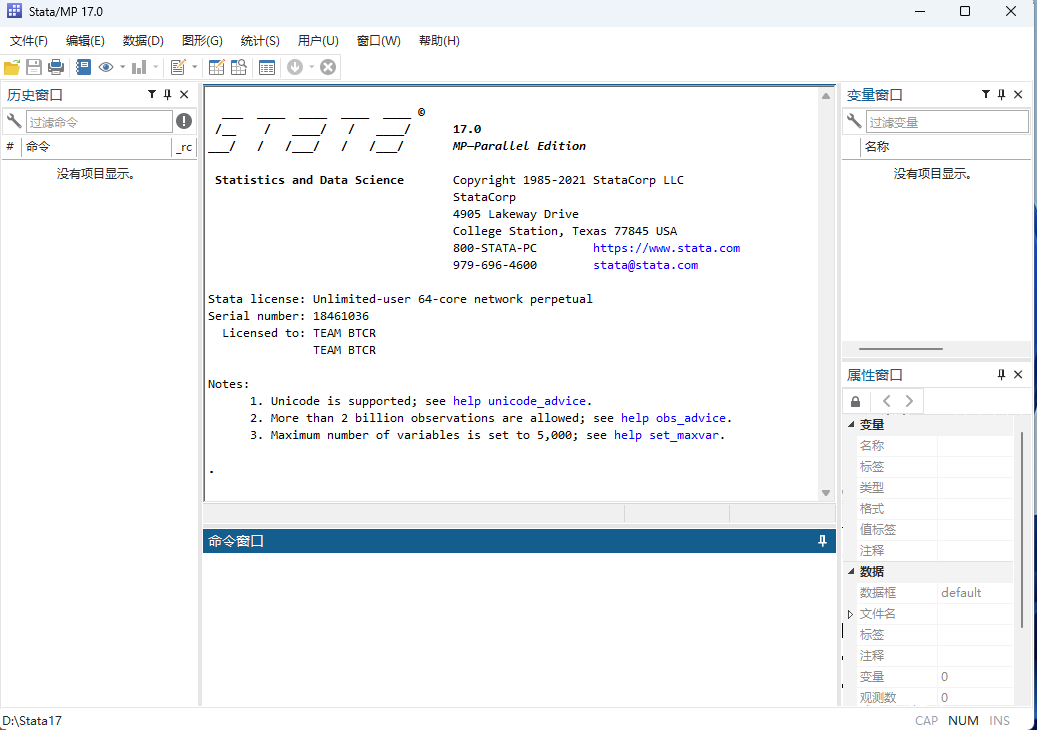Open the 文件(F) menu
This screenshot has height=730, width=1037.
coord(28,41)
